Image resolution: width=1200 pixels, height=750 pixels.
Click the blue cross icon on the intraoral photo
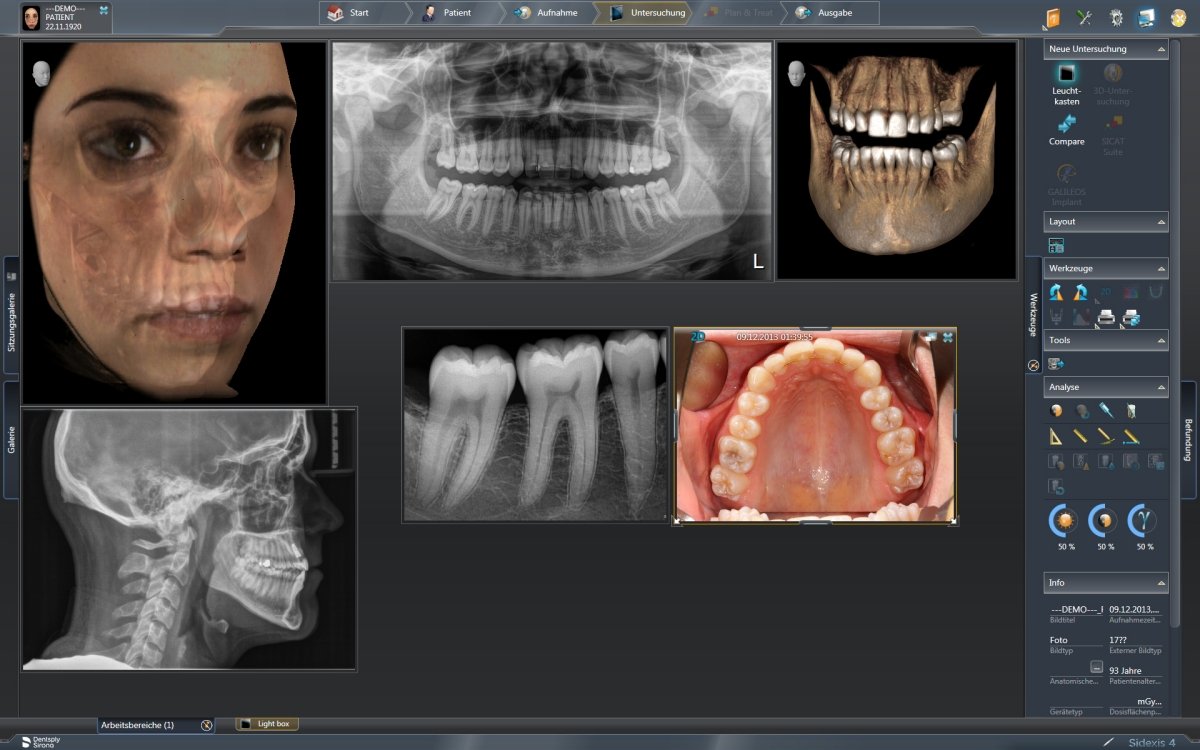tap(947, 337)
